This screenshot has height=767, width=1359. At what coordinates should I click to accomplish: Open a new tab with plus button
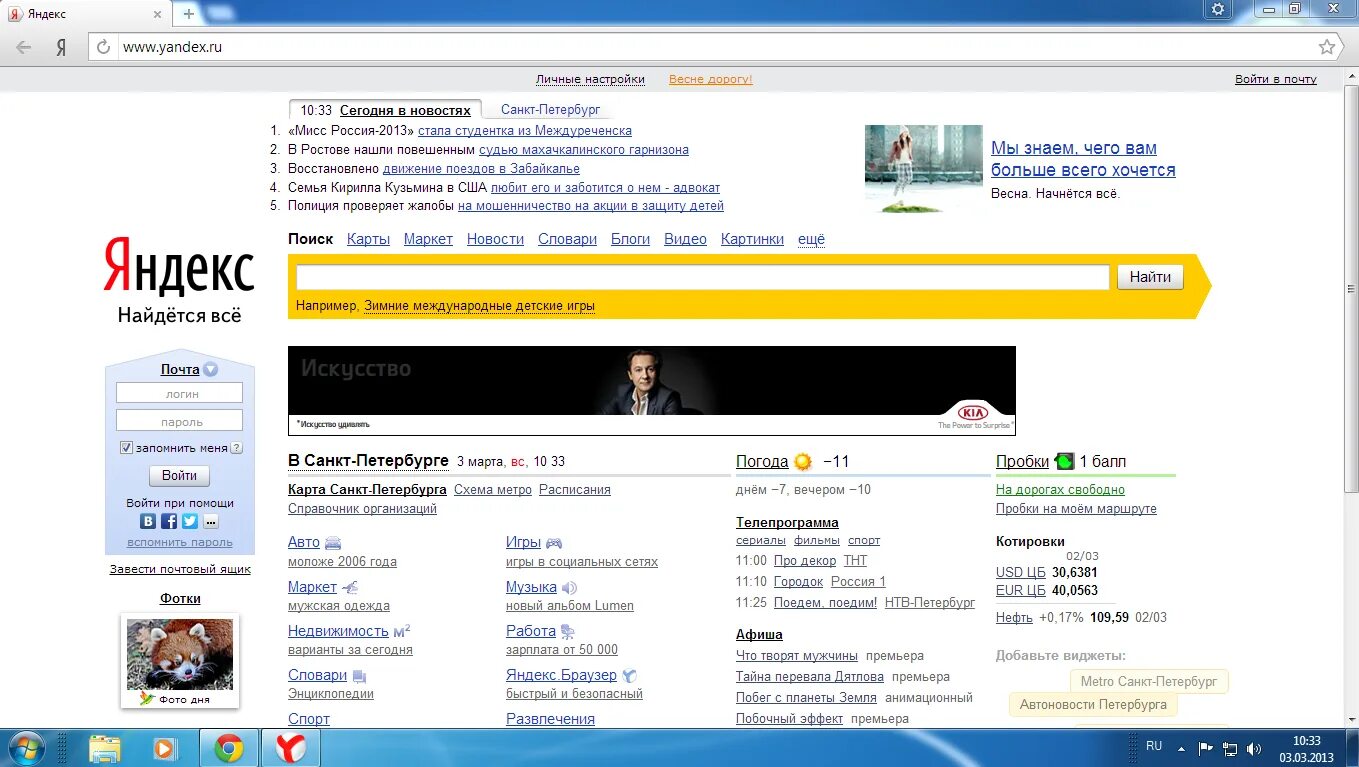pyautogui.click(x=188, y=14)
